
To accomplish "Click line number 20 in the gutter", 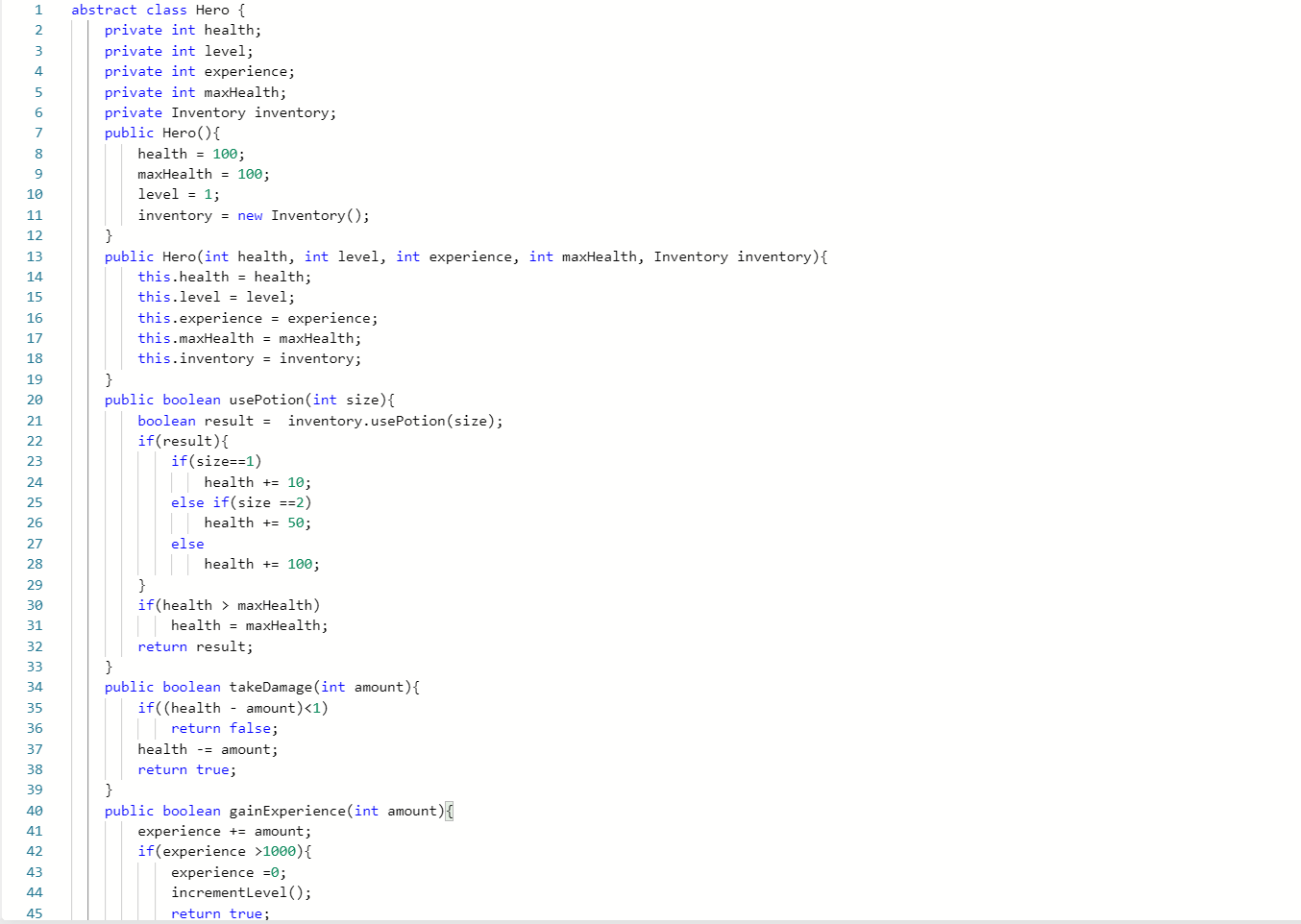I will (35, 400).
